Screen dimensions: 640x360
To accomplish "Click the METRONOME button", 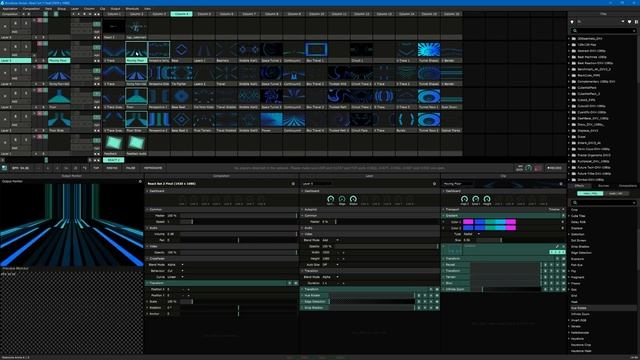I will pos(153,168).
